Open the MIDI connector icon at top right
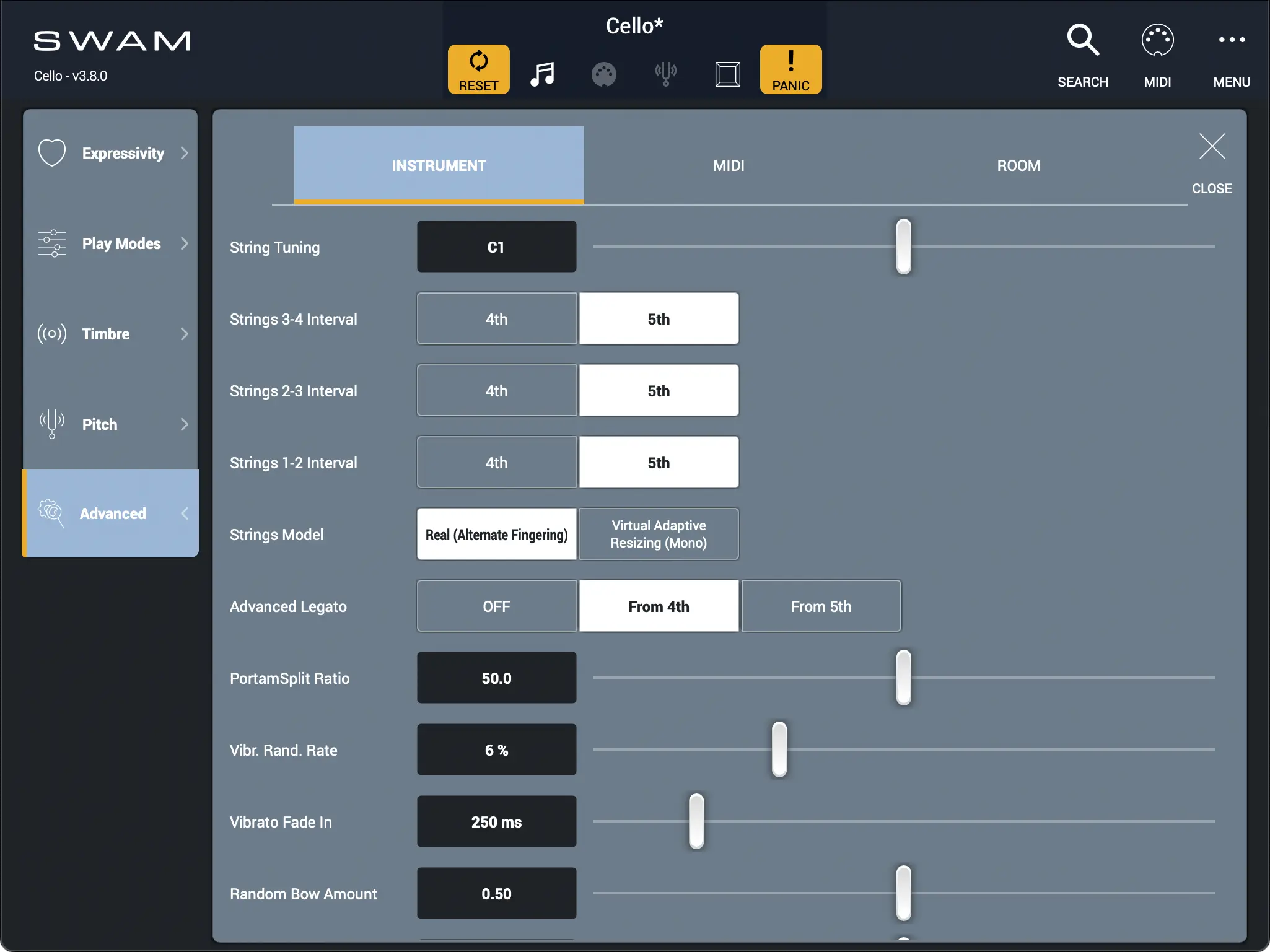Image resolution: width=1270 pixels, height=952 pixels. (x=1157, y=41)
